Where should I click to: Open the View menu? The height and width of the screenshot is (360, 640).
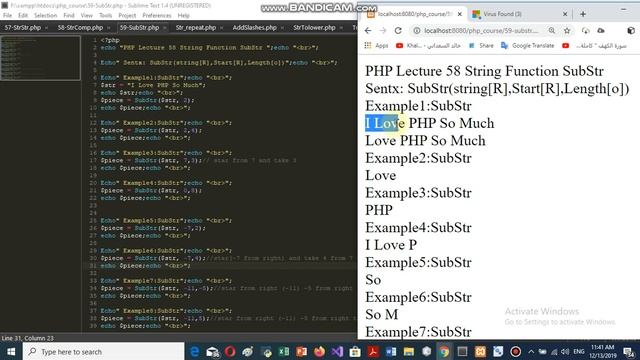click(x=87, y=16)
